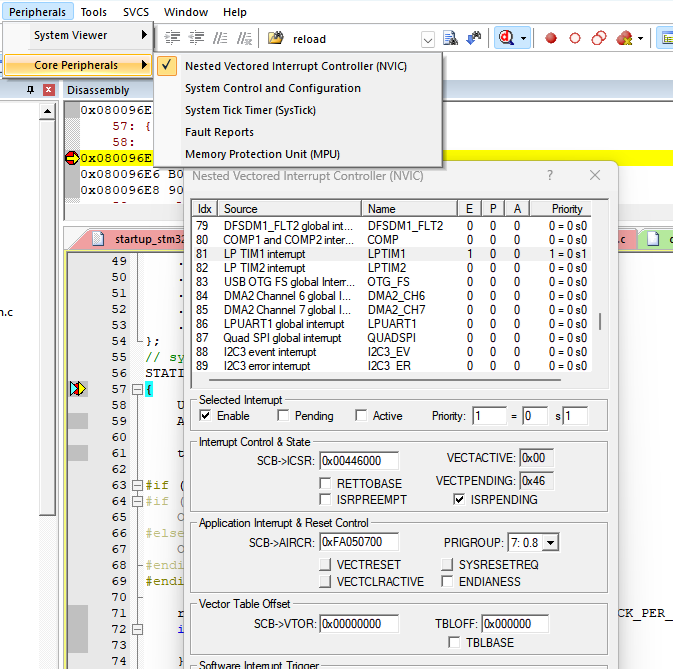The height and width of the screenshot is (669, 673).
Task: Collapse the #if fold on line 63
Action: tap(137, 485)
